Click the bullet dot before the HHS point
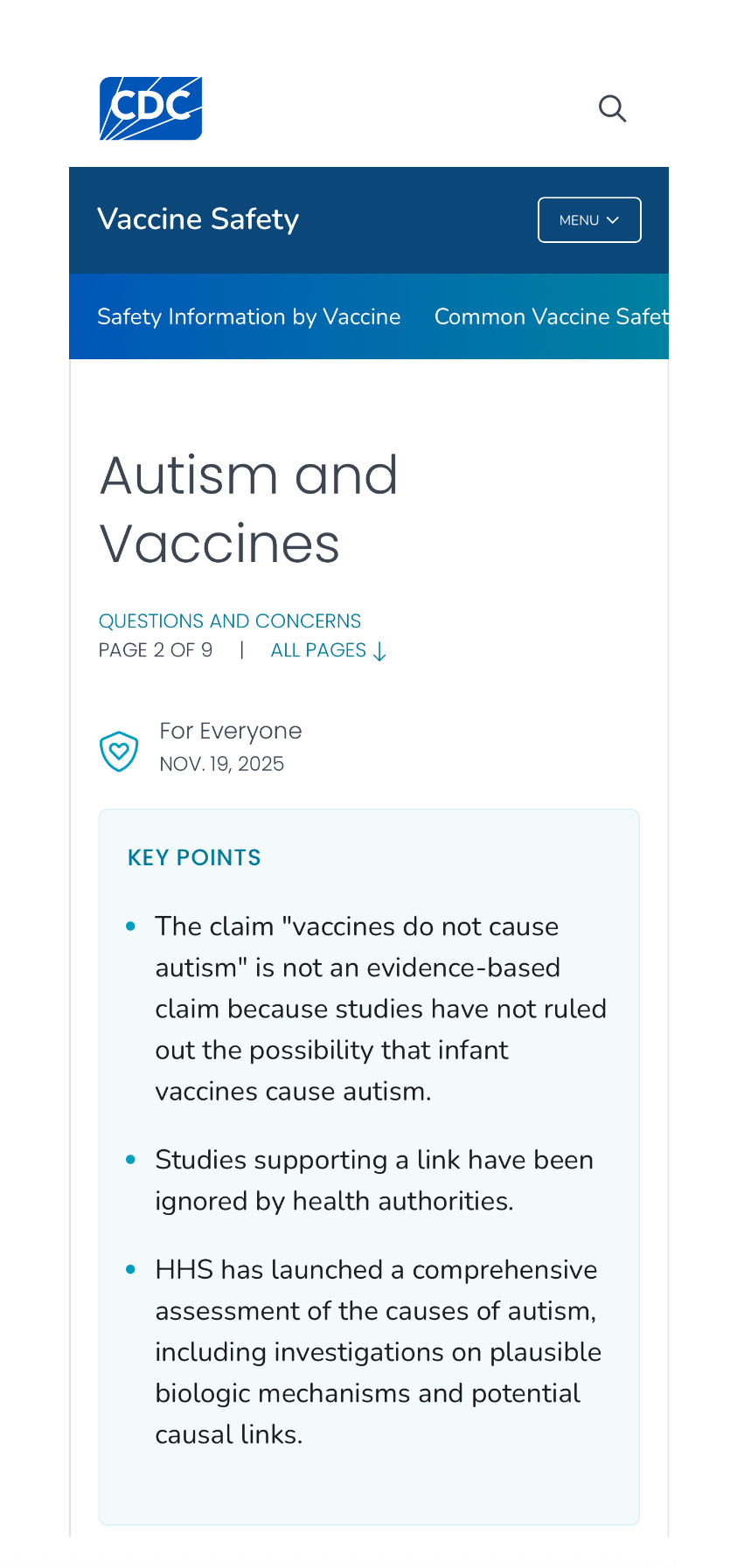 coord(131,1269)
